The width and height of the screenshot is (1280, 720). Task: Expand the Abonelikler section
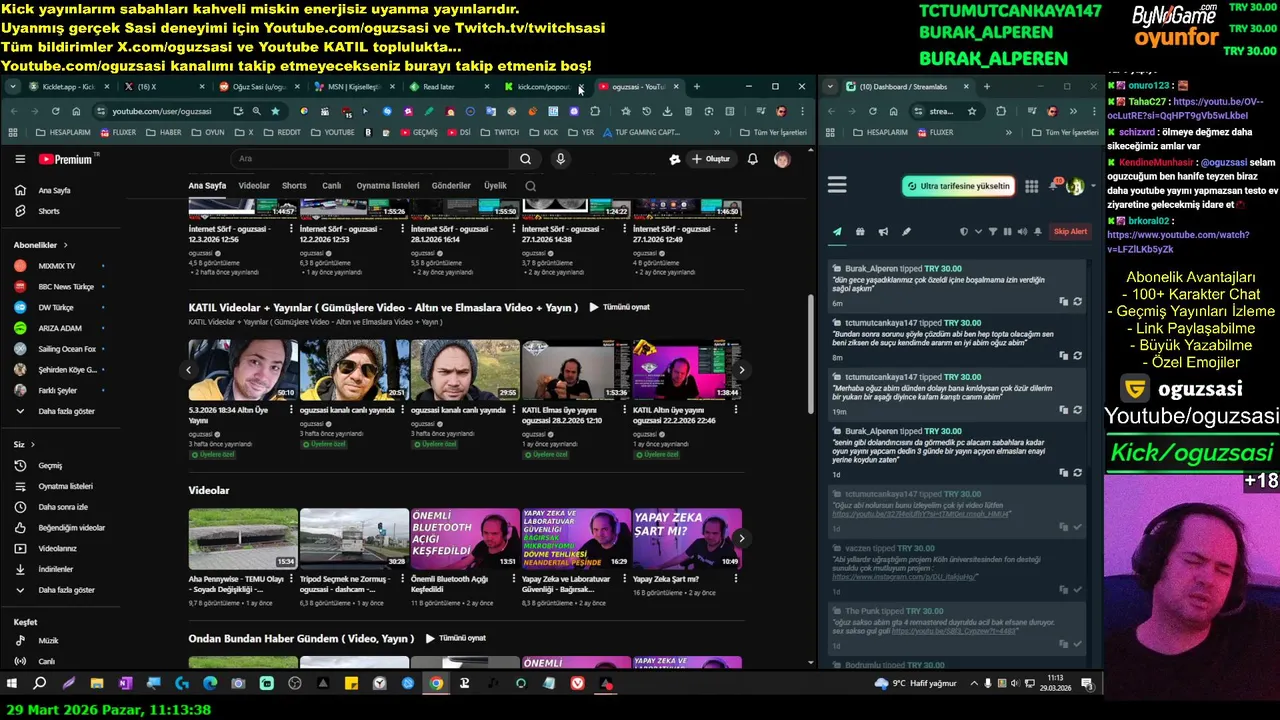(x=41, y=245)
